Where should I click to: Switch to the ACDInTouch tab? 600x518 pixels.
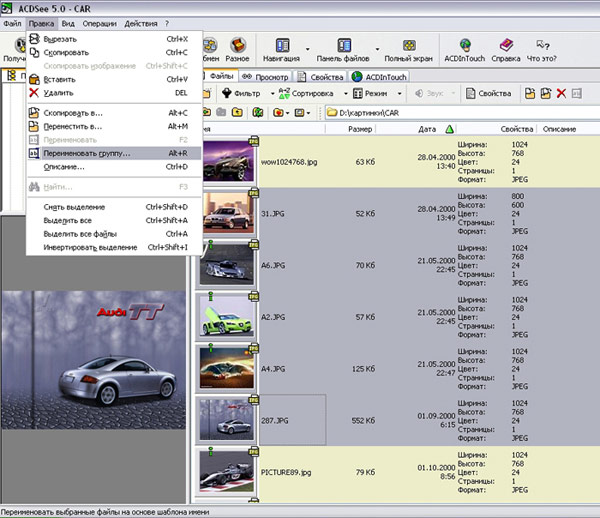tap(379, 77)
